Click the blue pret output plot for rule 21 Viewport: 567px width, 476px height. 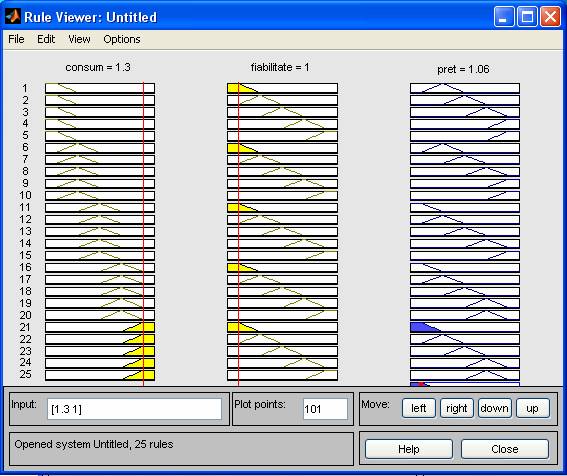(465, 327)
